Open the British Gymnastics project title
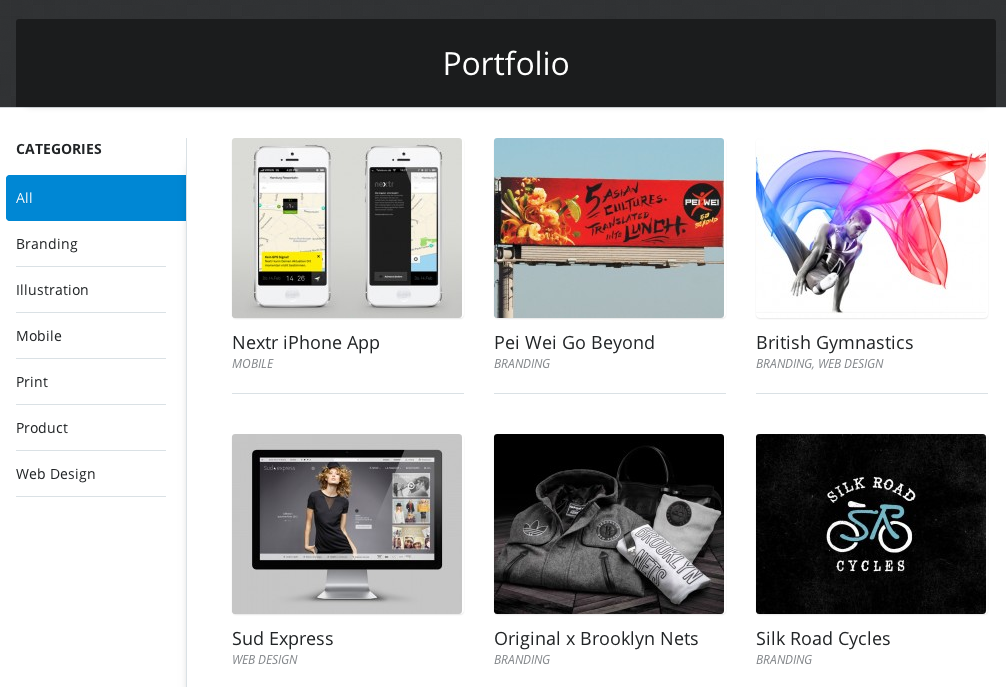 tap(835, 343)
